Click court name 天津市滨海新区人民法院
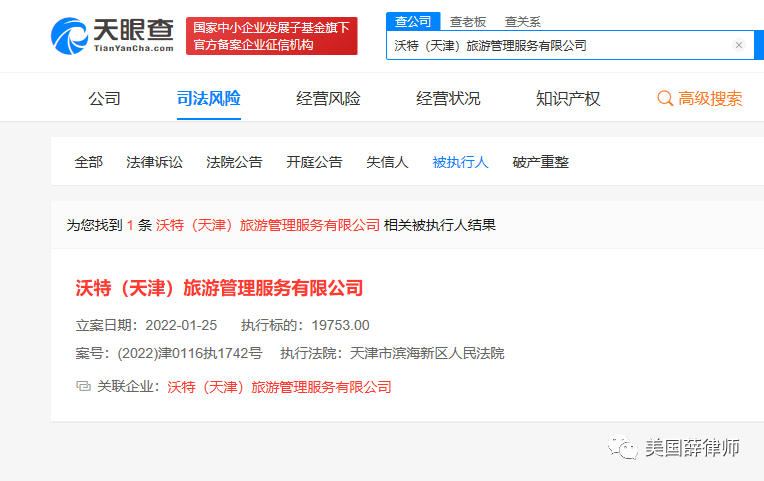Image resolution: width=764 pixels, height=481 pixels. [x=427, y=353]
